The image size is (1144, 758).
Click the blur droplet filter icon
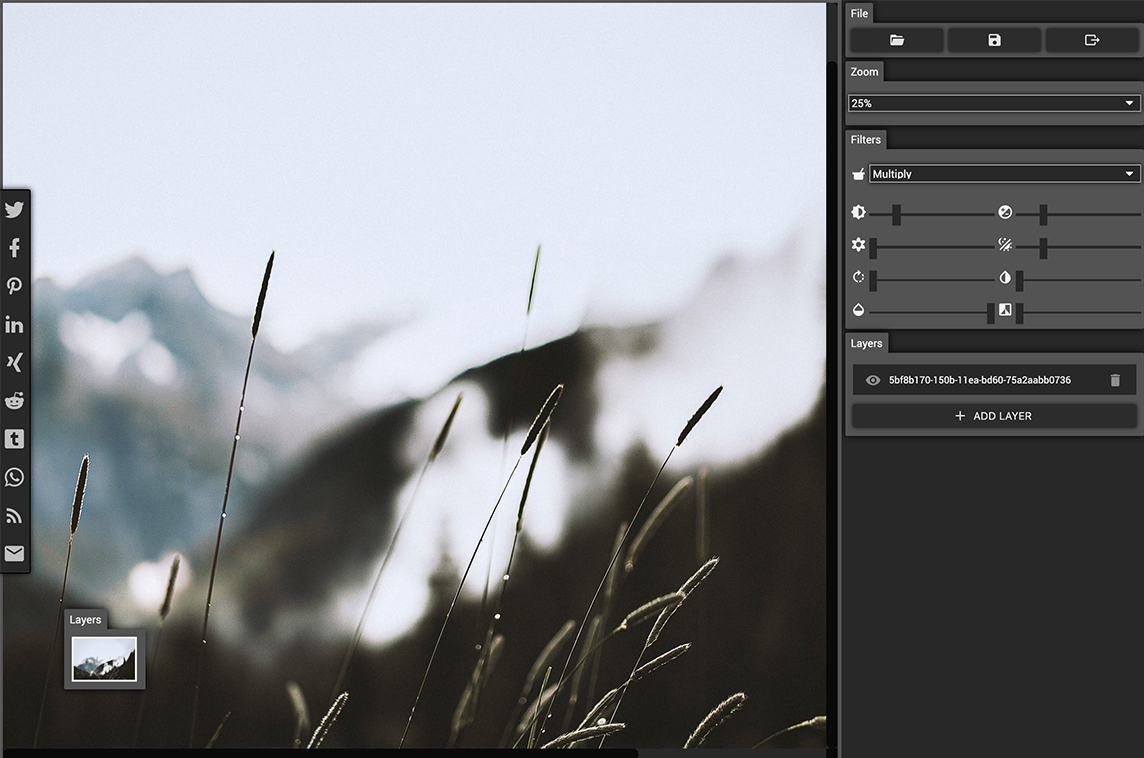click(x=858, y=311)
